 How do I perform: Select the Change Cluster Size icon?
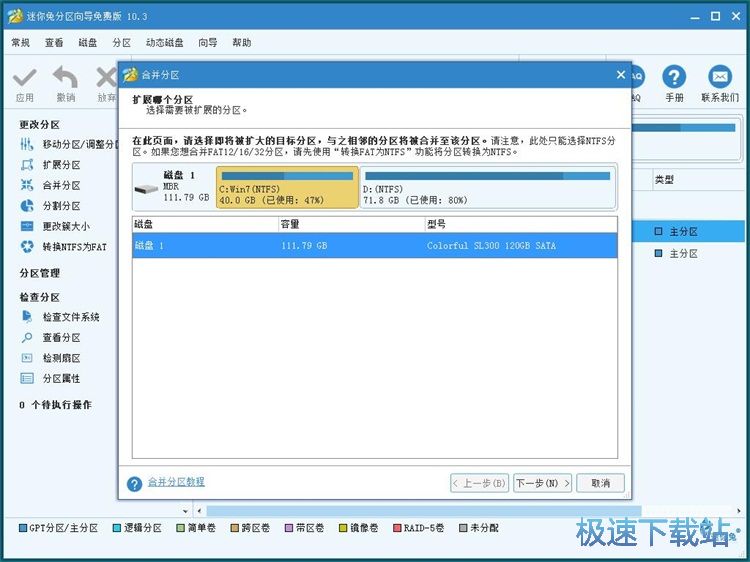[x=27, y=226]
